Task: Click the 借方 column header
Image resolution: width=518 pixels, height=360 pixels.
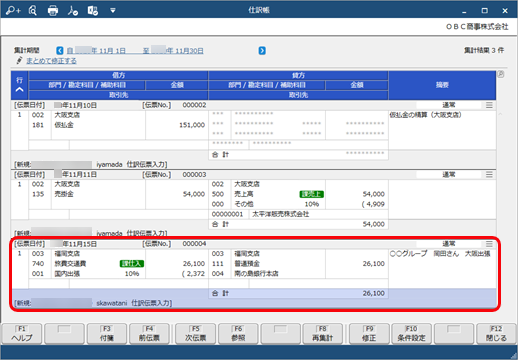Action: 118,75
